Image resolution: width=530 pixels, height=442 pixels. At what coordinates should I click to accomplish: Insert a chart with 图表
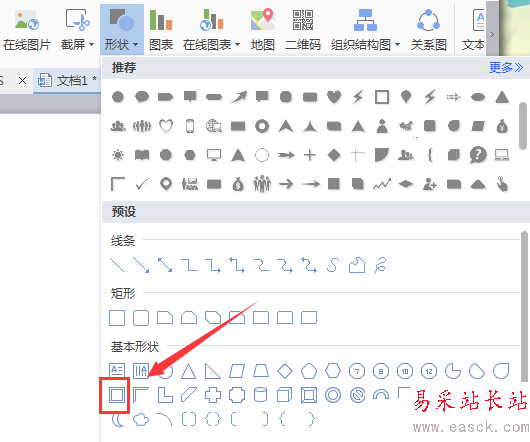pos(161,30)
